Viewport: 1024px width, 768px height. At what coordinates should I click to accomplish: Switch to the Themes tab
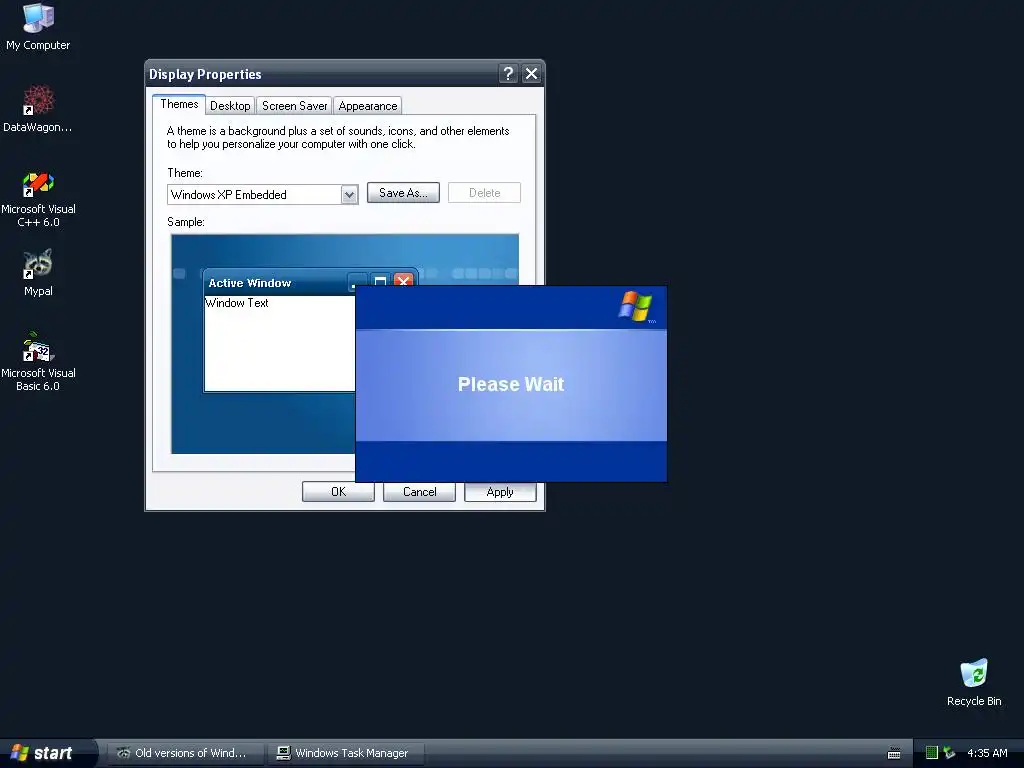point(179,104)
